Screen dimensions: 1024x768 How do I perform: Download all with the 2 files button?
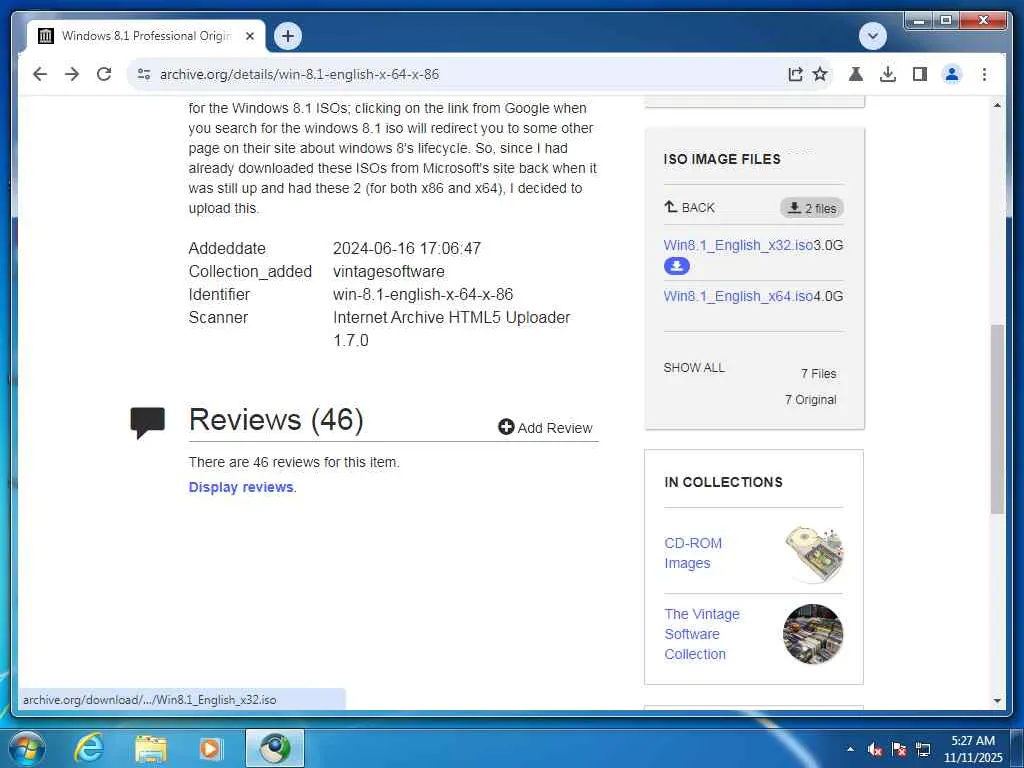pyautogui.click(x=812, y=208)
